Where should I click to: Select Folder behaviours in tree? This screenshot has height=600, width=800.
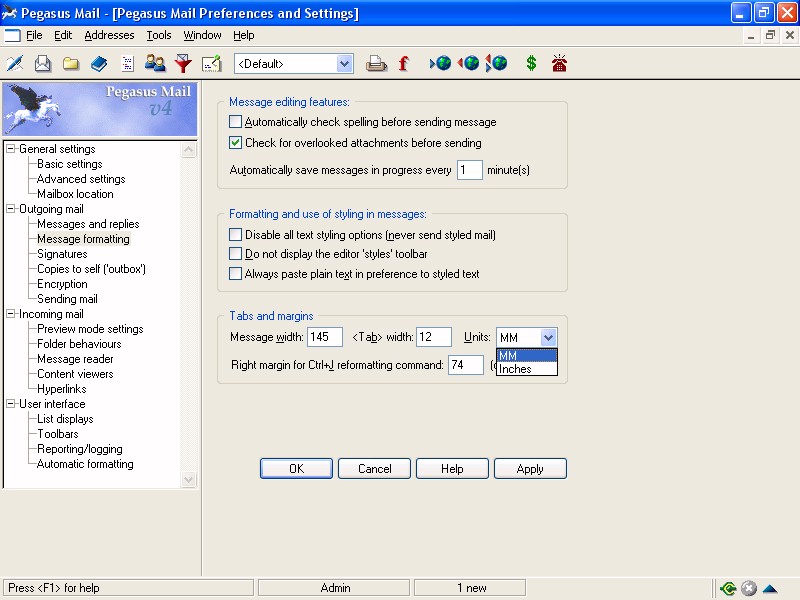pos(79,343)
